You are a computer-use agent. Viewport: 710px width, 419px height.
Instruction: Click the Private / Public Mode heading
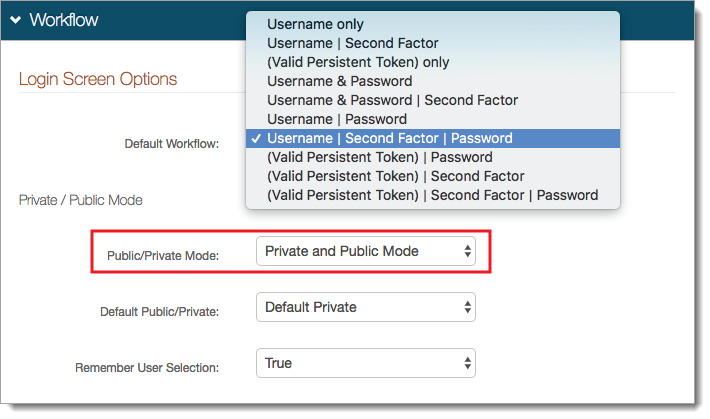(81, 200)
